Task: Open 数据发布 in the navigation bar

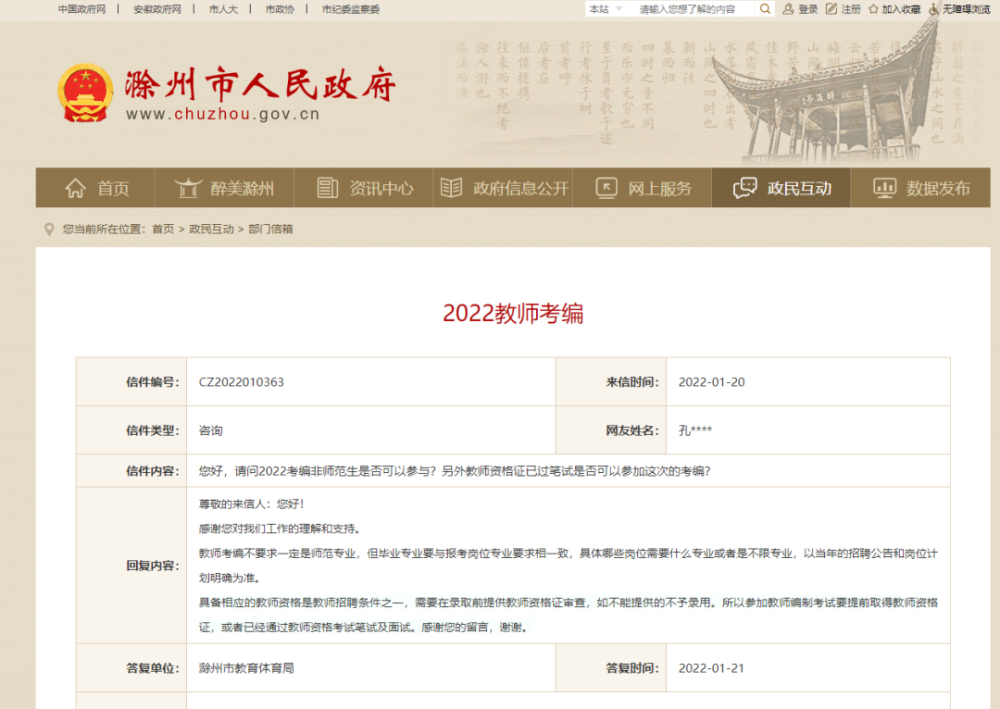Action: coord(921,188)
